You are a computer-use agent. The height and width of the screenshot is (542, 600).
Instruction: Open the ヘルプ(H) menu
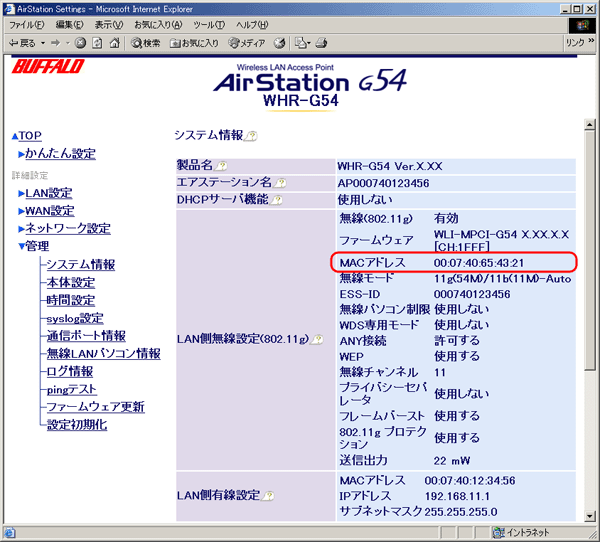pyautogui.click(x=252, y=25)
